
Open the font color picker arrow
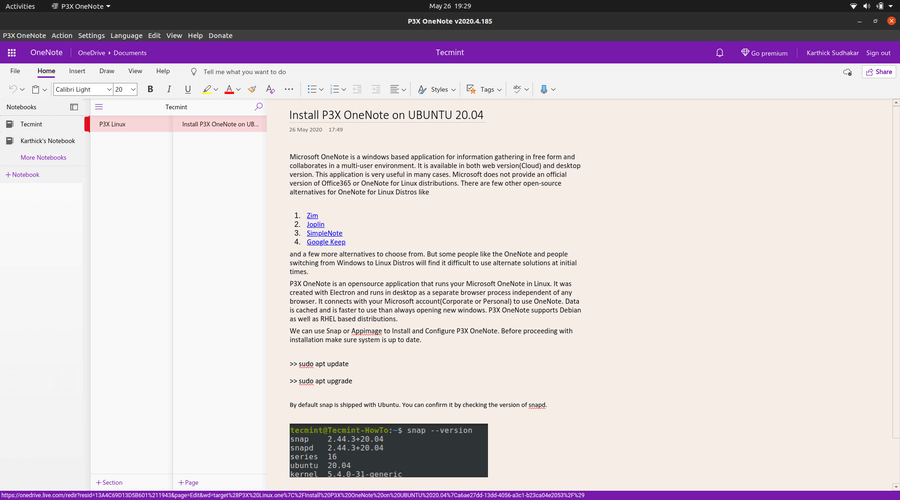point(239,89)
